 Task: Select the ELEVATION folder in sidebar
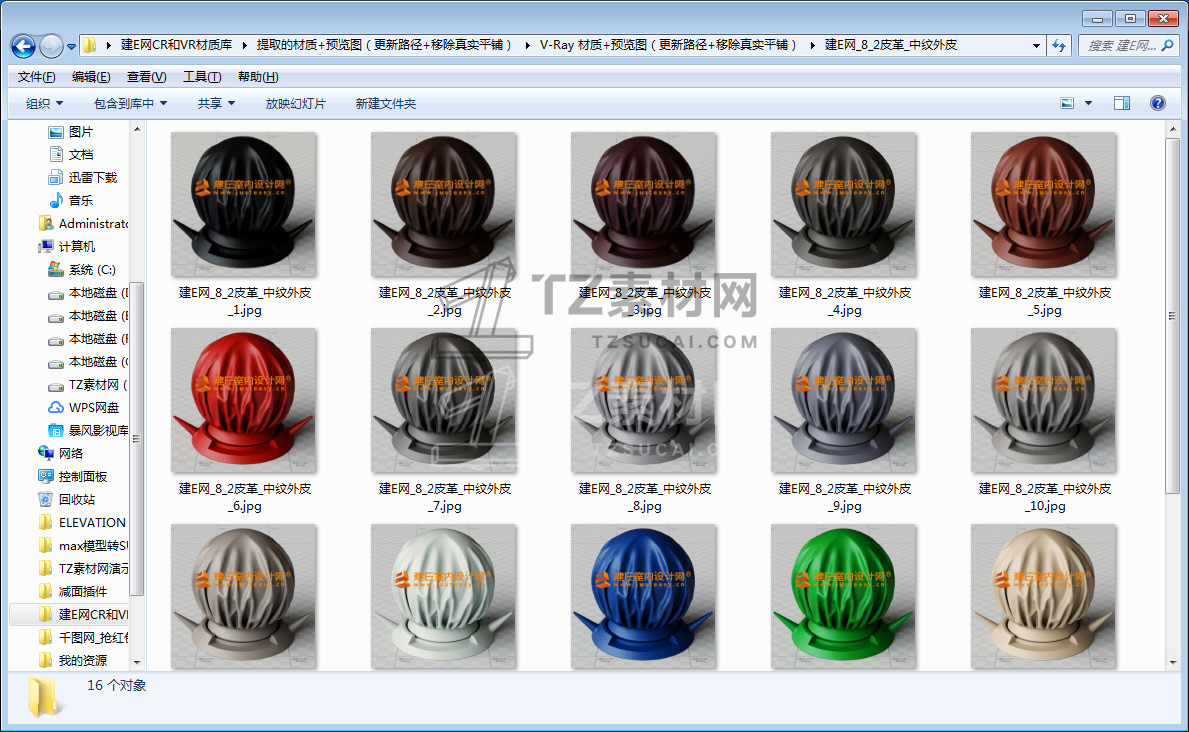(x=82, y=523)
